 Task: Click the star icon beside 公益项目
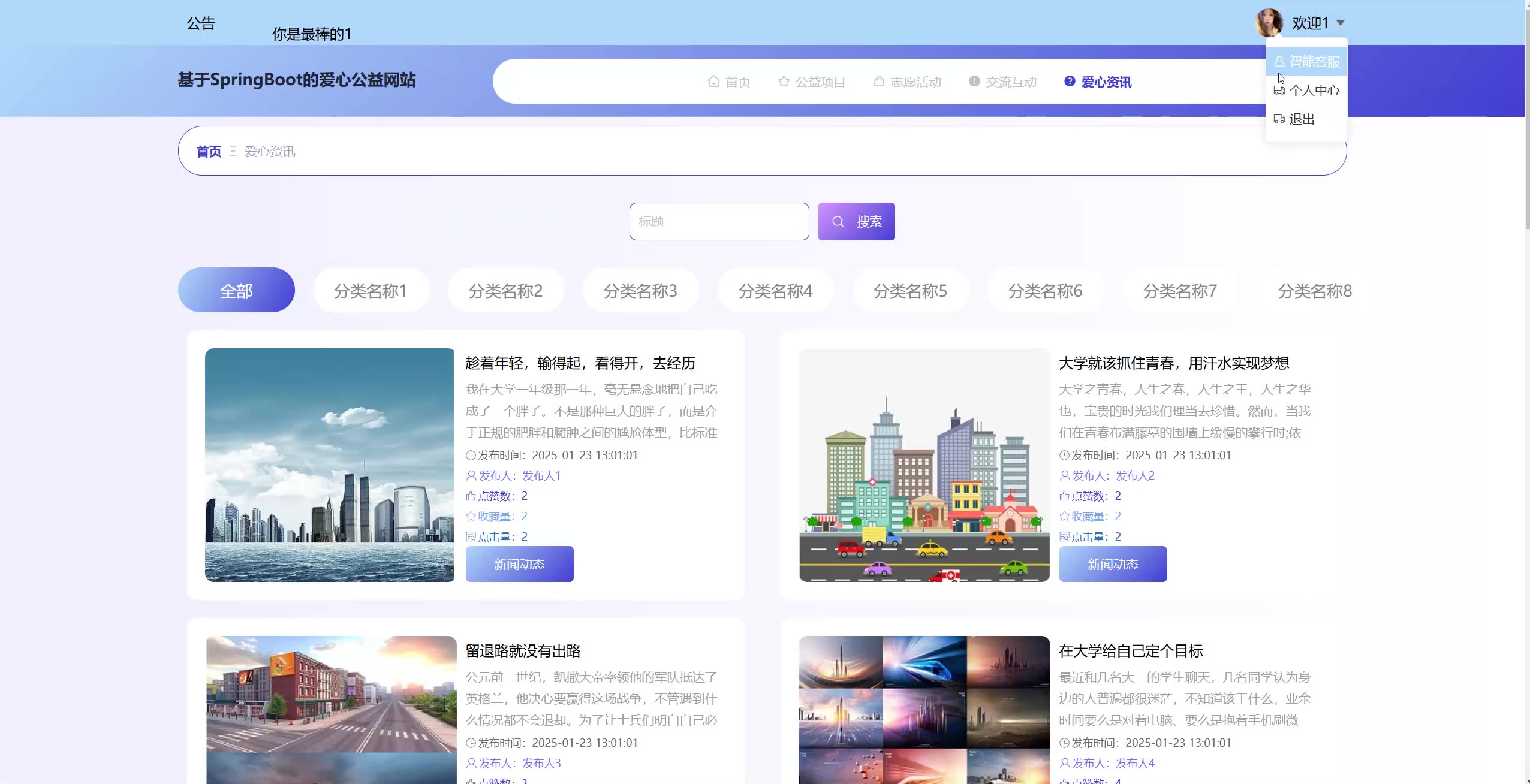point(783,82)
